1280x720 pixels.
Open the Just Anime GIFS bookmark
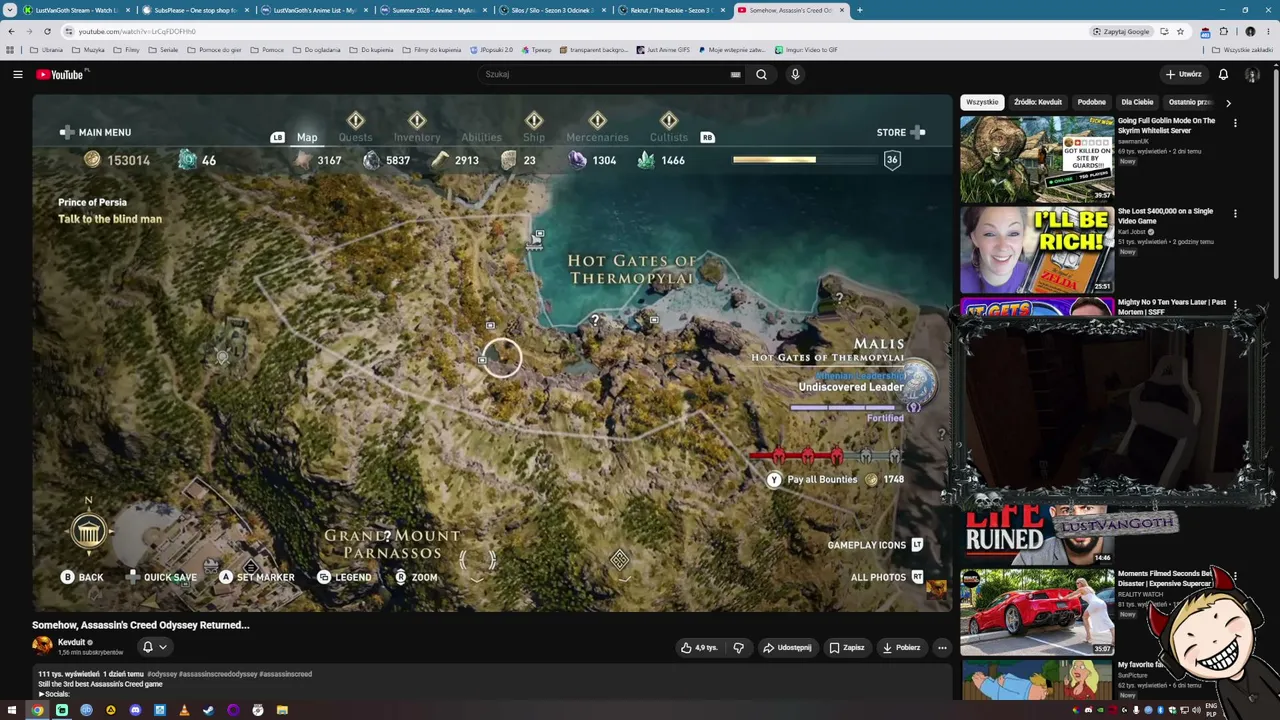click(x=662, y=50)
